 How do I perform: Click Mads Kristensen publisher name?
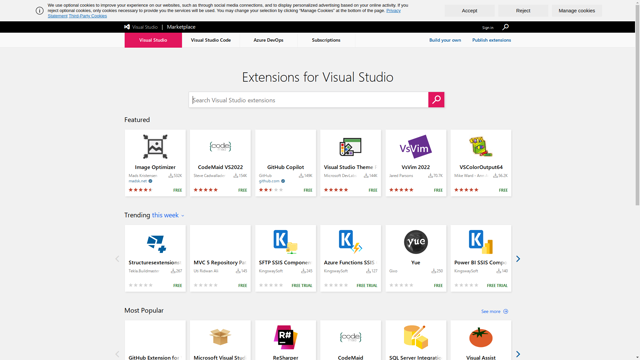pyautogui.click(x=143, y=176)
